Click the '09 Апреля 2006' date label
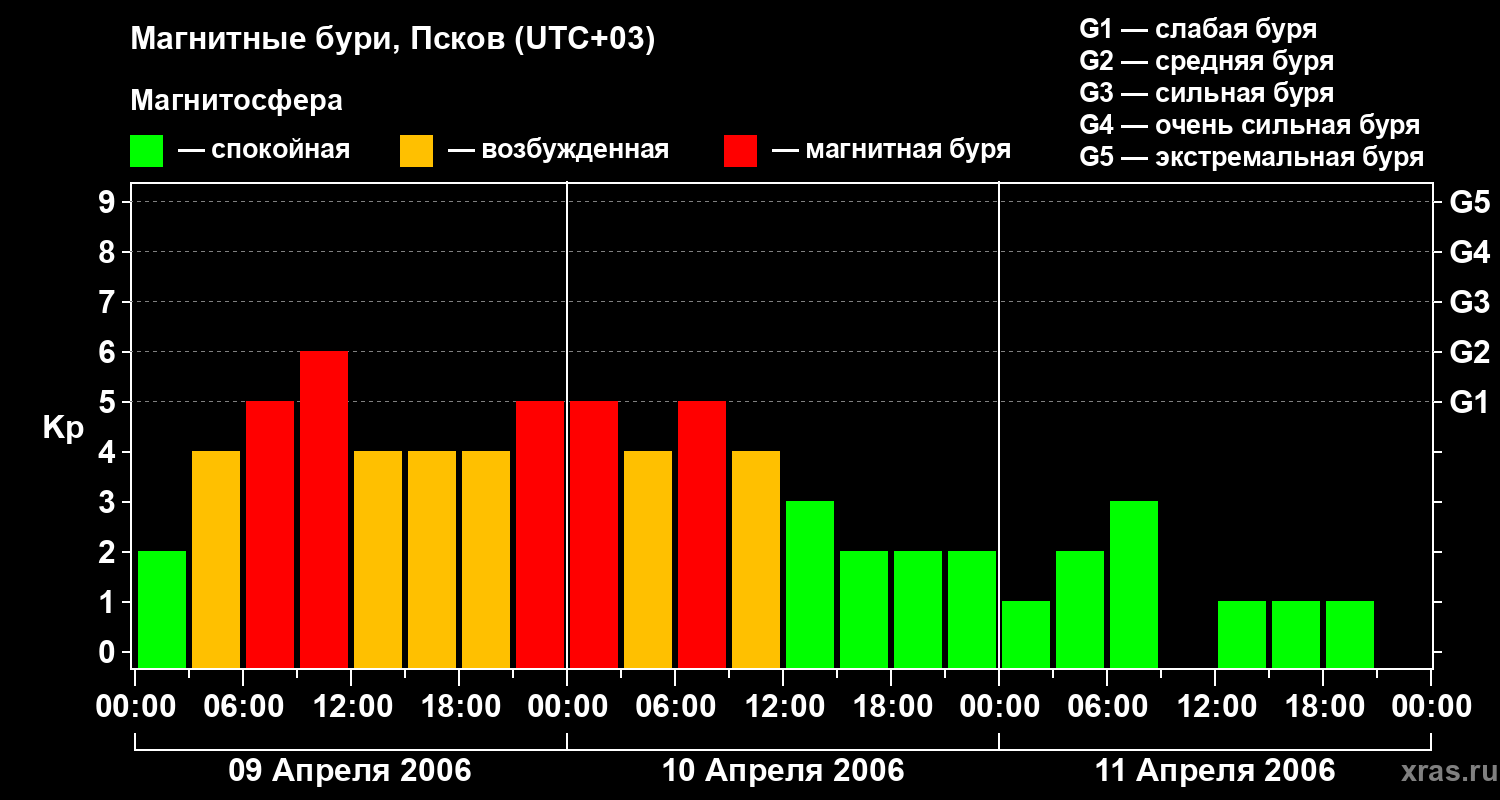1500x800 pixels. click(350, 770)
